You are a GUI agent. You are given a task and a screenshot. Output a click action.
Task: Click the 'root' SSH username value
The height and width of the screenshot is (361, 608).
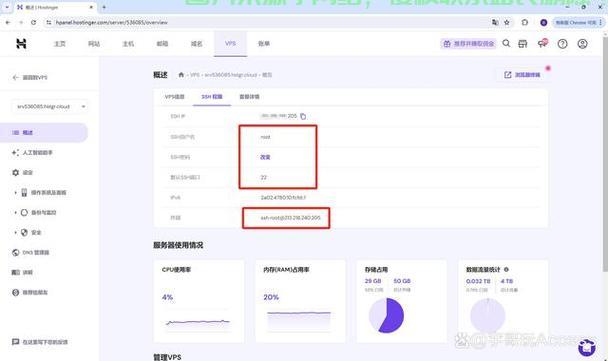pos(266,137)
